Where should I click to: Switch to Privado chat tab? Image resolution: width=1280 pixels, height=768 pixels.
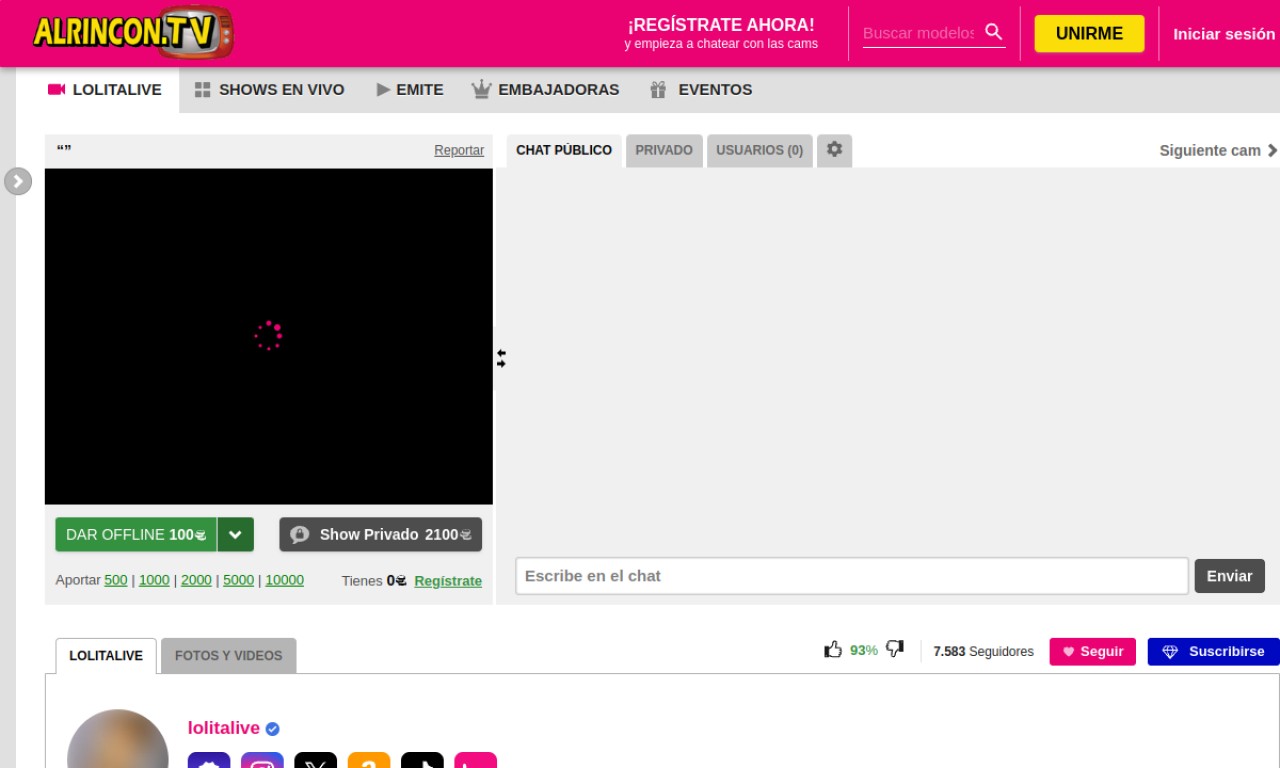664,150
